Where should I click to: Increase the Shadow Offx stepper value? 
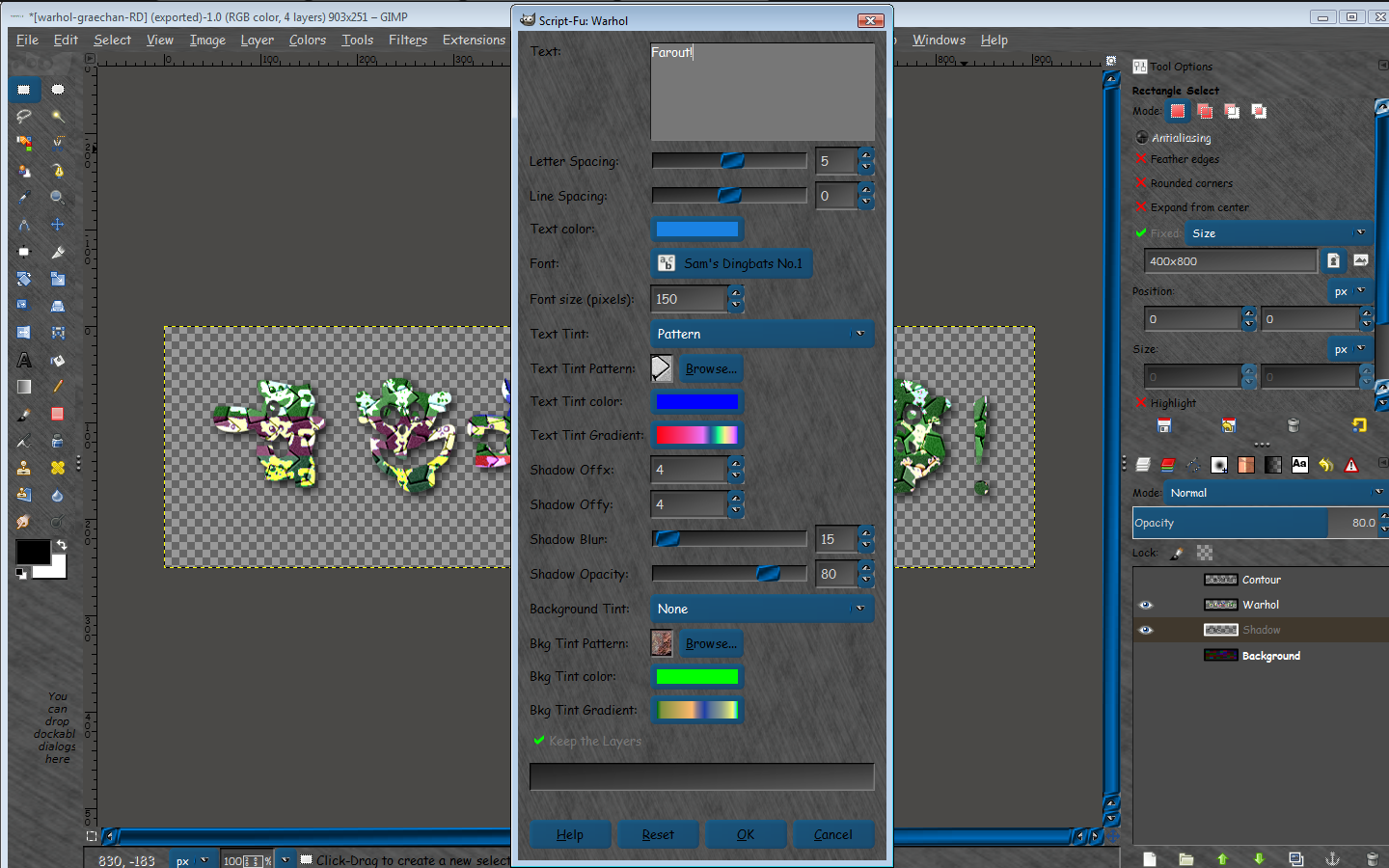(736, 464)
